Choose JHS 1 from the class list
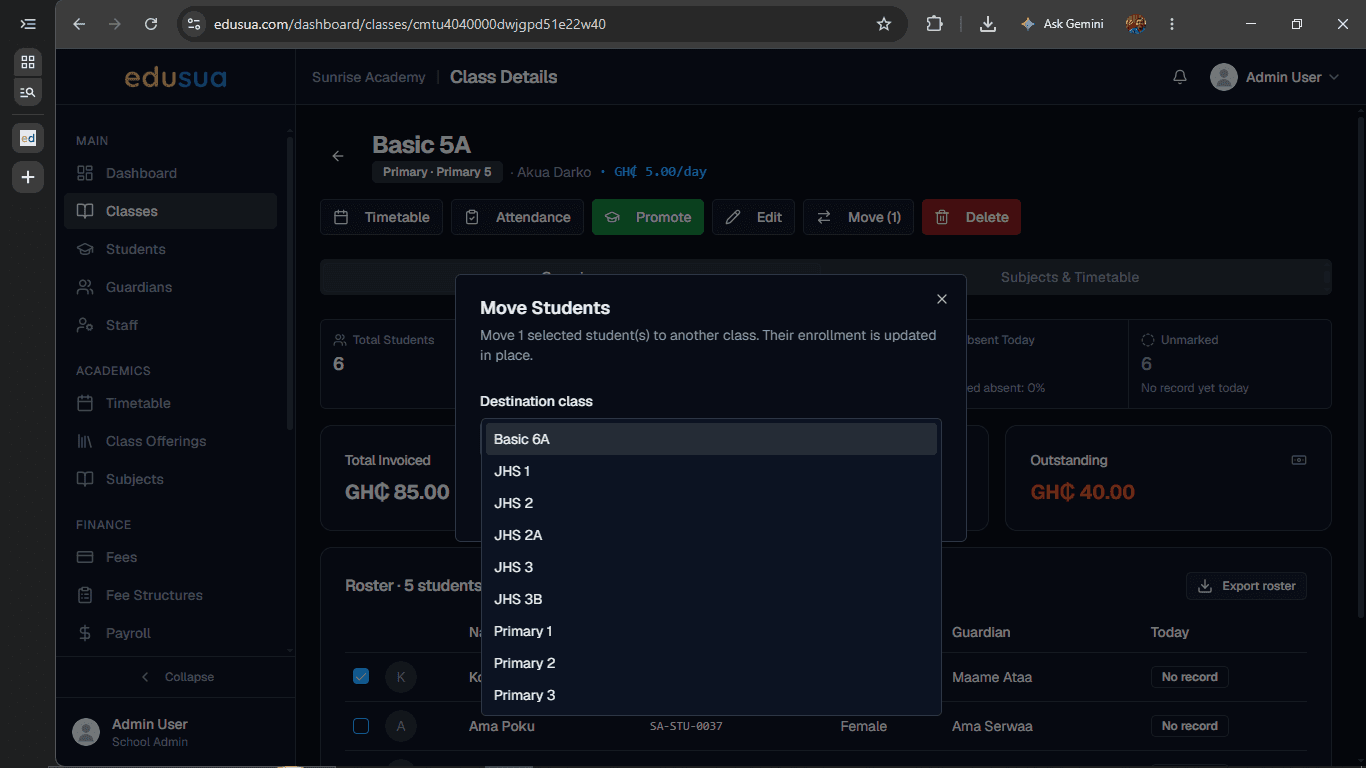The height and width of the screenshot is (768, 1366). coord(711,471)
